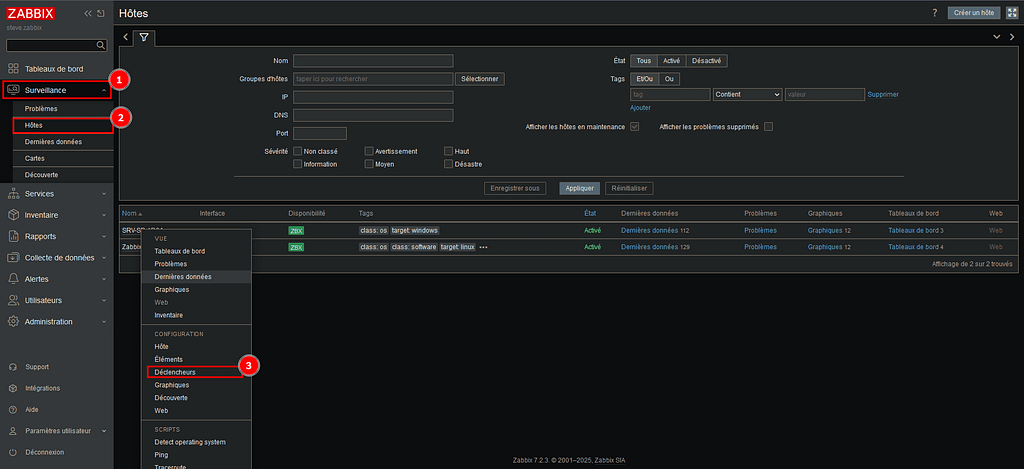Select Déclencheurs in the context menu
This screenshot has width=1024, height=469.
pyautogui.click(x=175, y=372)
